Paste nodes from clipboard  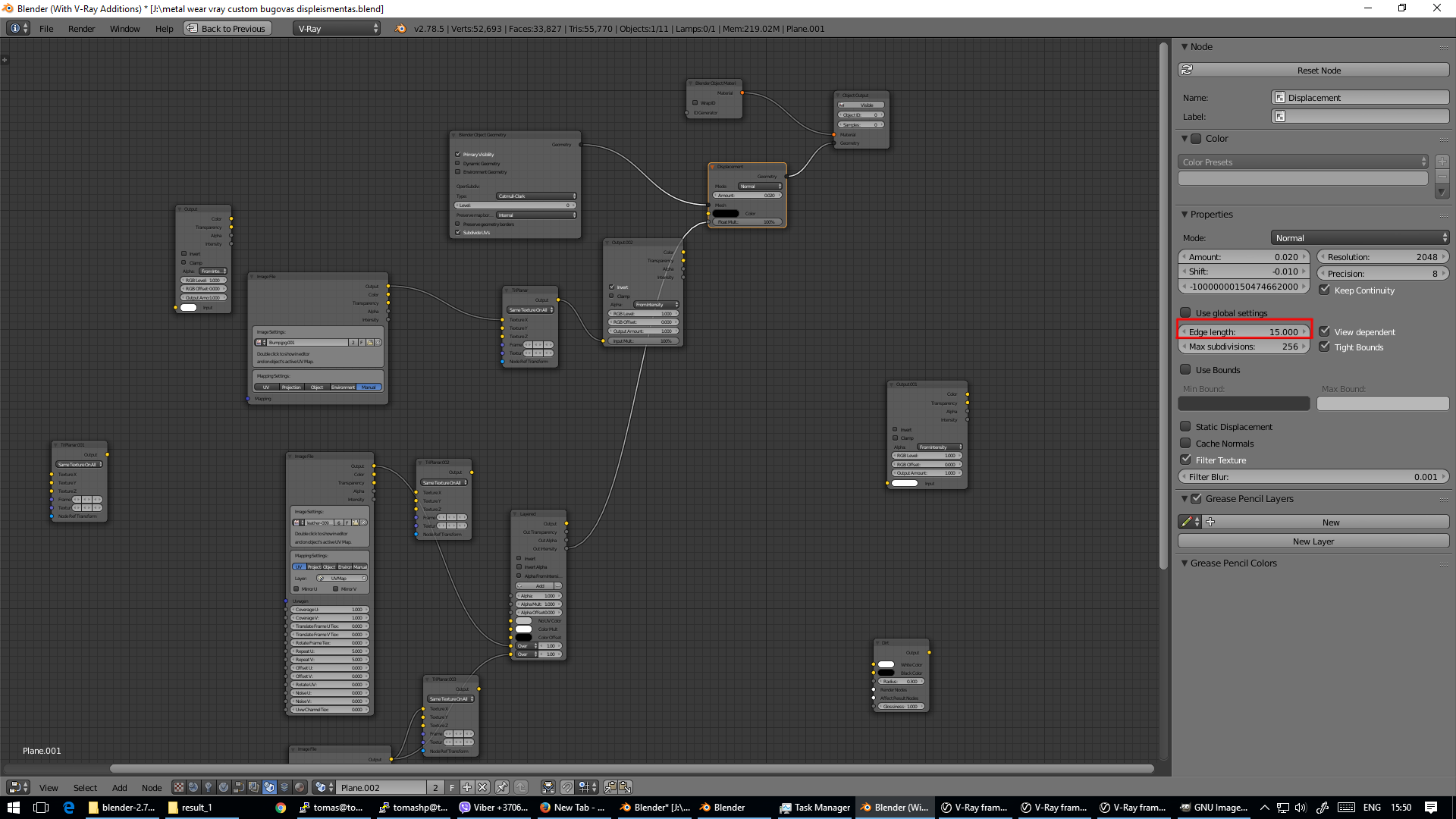(x=625, y=787)
